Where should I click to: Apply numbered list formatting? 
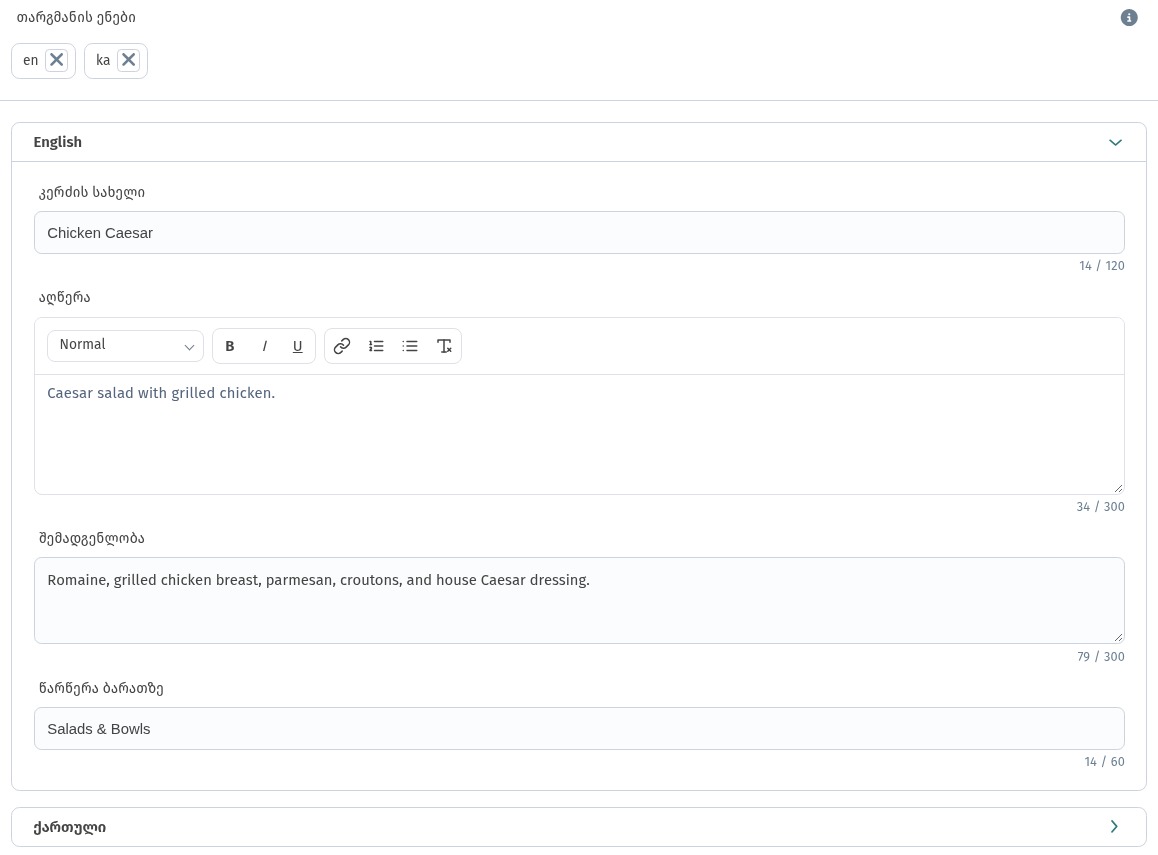pos(376,346)
